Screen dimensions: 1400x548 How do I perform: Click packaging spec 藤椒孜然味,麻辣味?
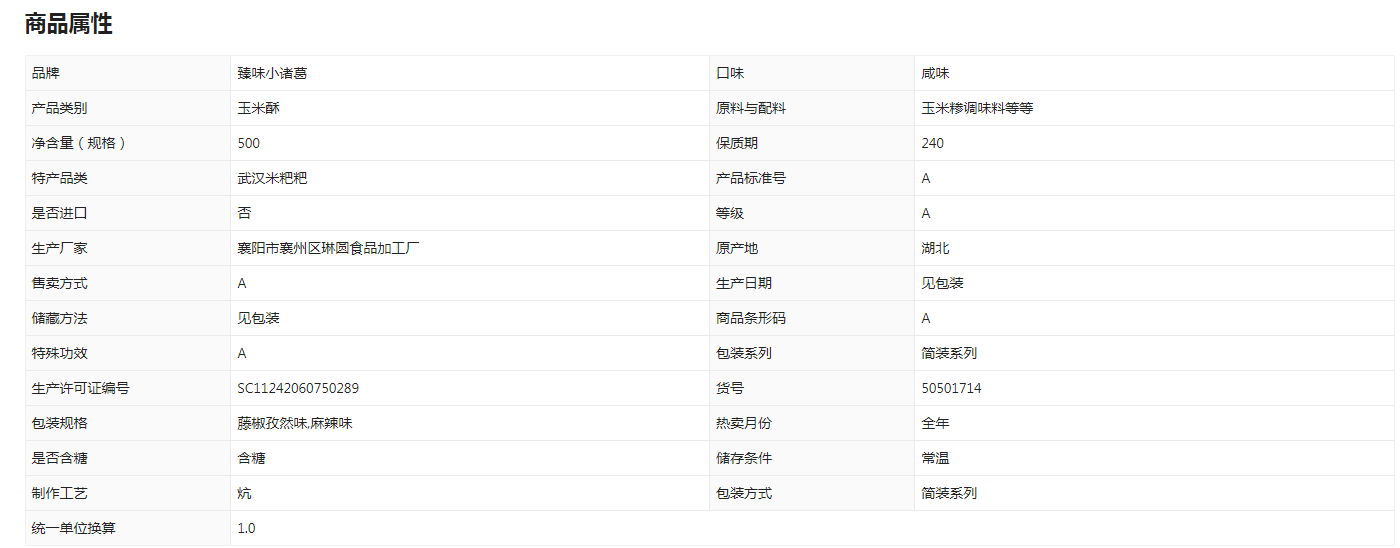[295, 423]
